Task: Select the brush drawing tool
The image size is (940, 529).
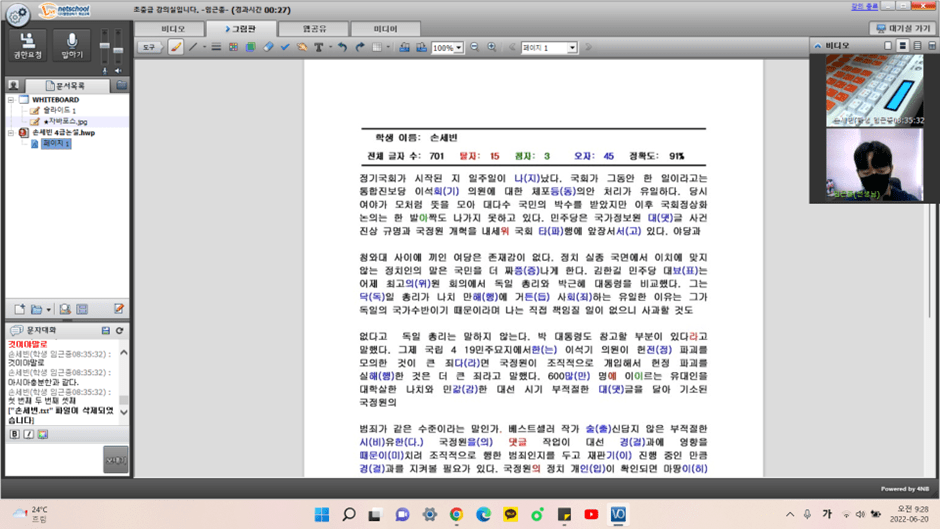Action: pyautogui.click(x=176, y=47)
